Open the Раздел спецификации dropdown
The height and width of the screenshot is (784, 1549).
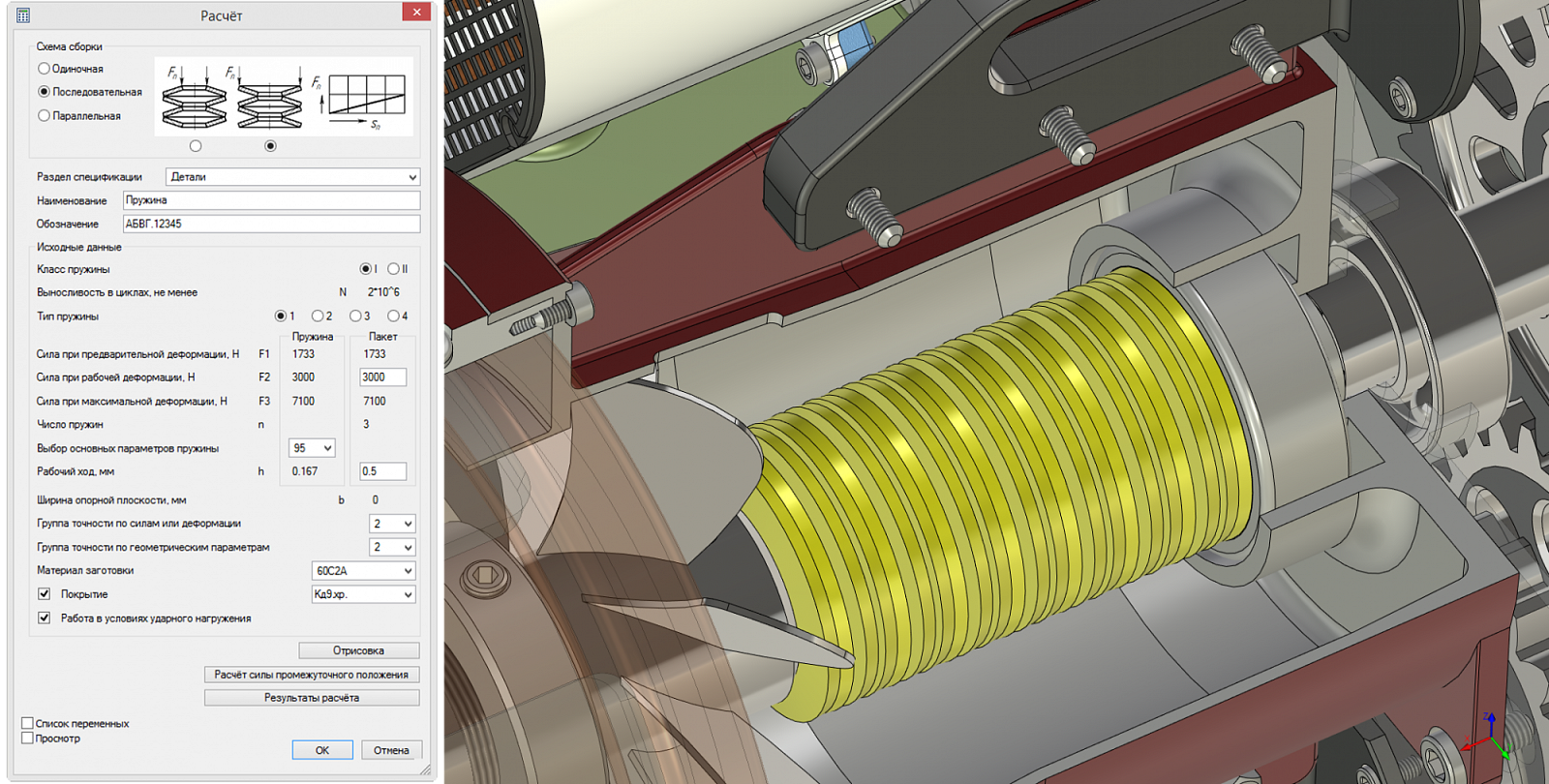[292, 177]
